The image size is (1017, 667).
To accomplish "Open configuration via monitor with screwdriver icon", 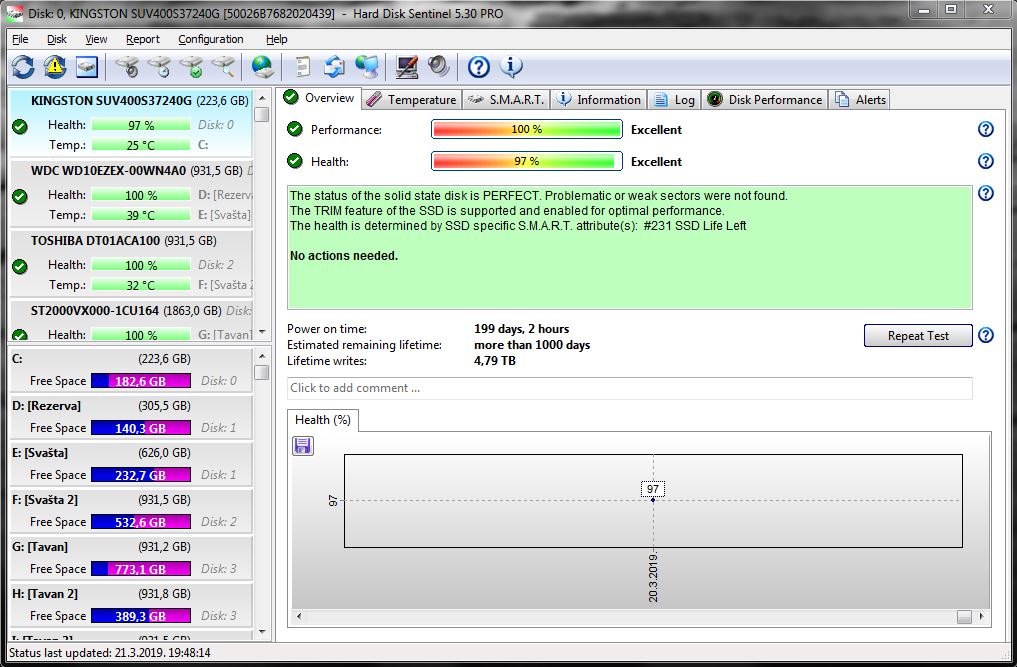I will click(x=407, y=66).
